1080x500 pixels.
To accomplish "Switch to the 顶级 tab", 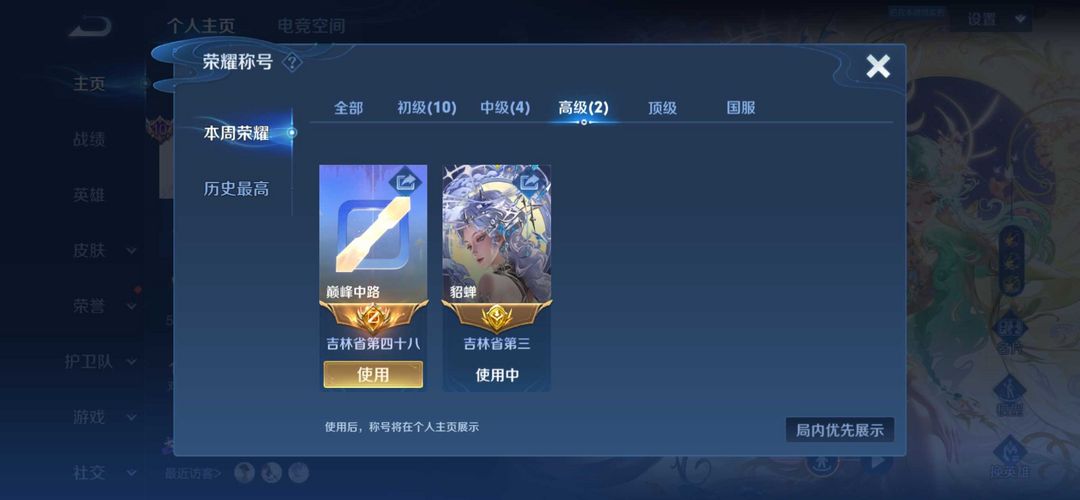I will click(x=662, y=108).
